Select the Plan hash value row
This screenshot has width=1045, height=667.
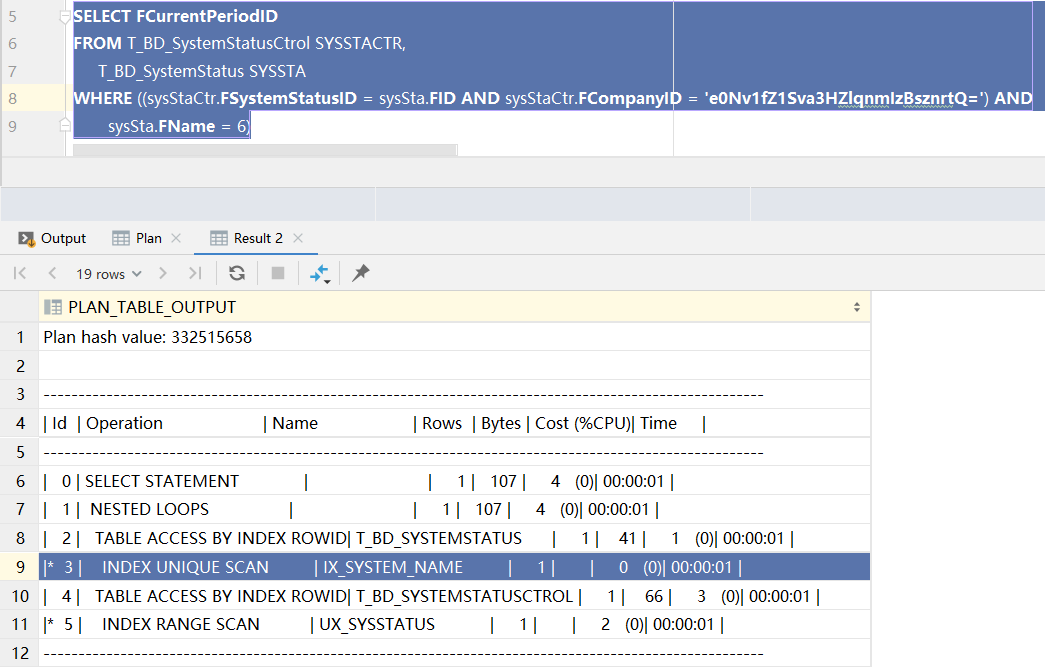pyautogui.click(x=148, y=337)
